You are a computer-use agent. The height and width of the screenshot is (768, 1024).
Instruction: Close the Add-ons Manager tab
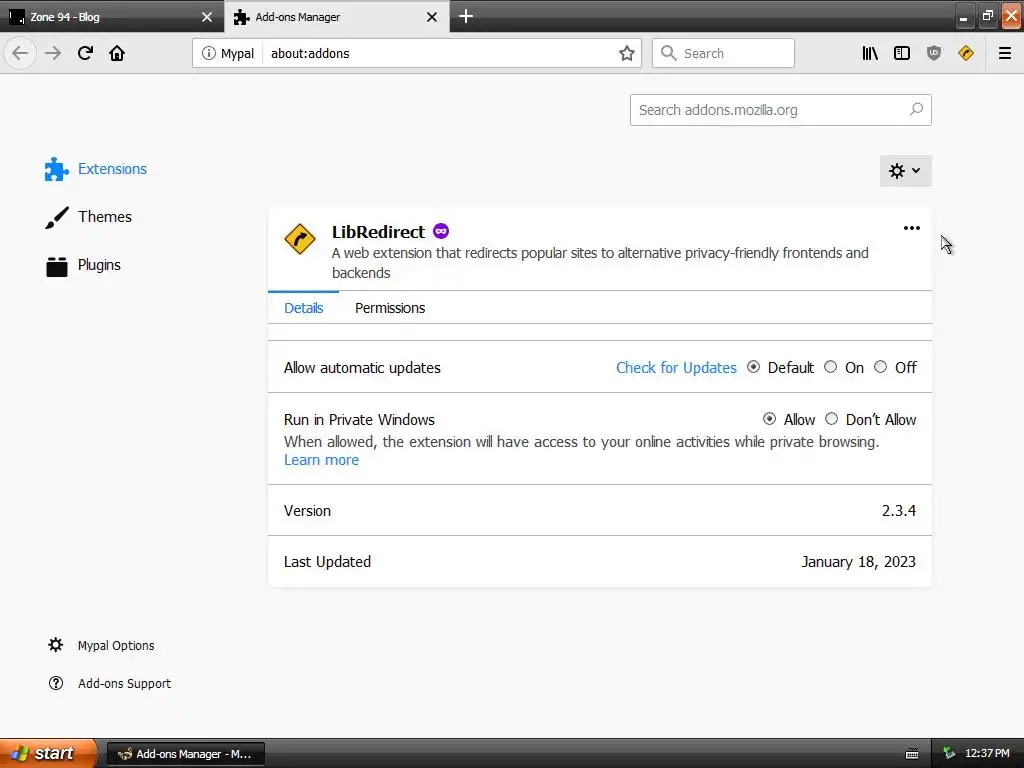tap(432, 17)
